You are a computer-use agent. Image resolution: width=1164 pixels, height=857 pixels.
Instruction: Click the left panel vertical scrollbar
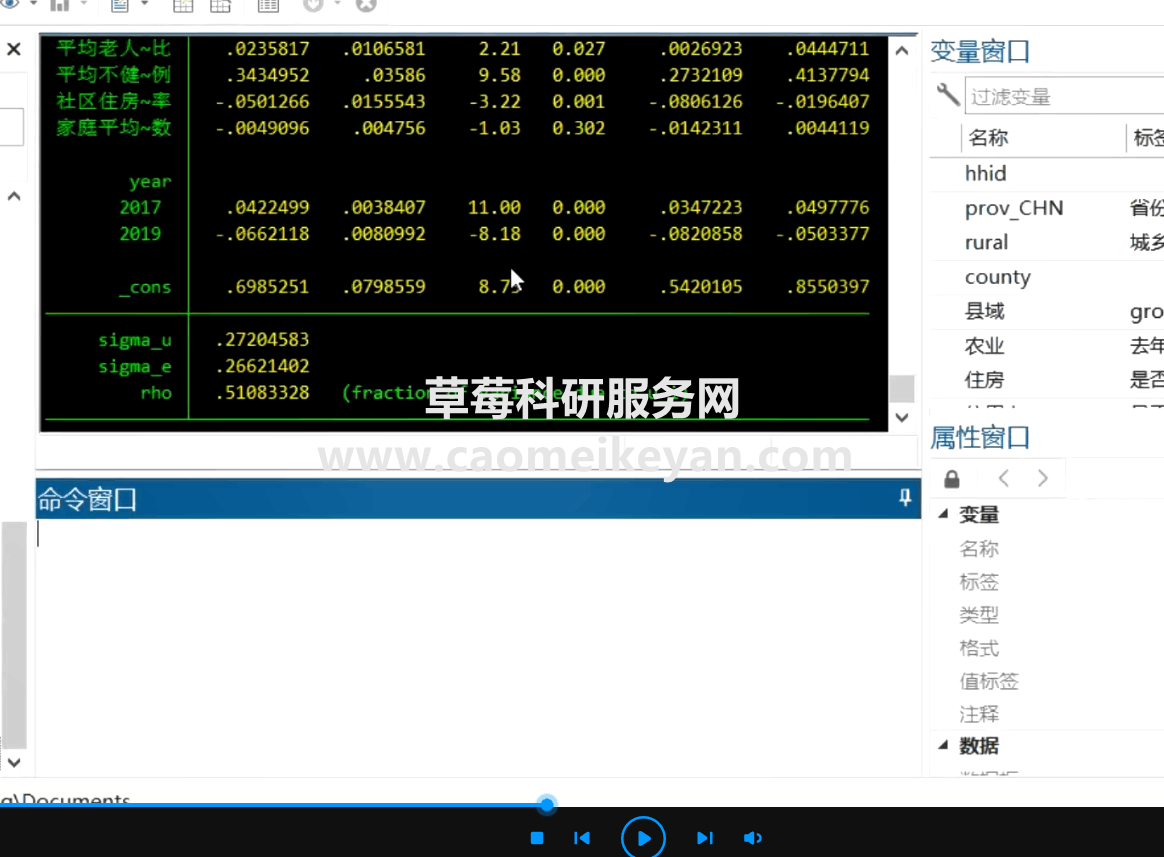[14, 635]
